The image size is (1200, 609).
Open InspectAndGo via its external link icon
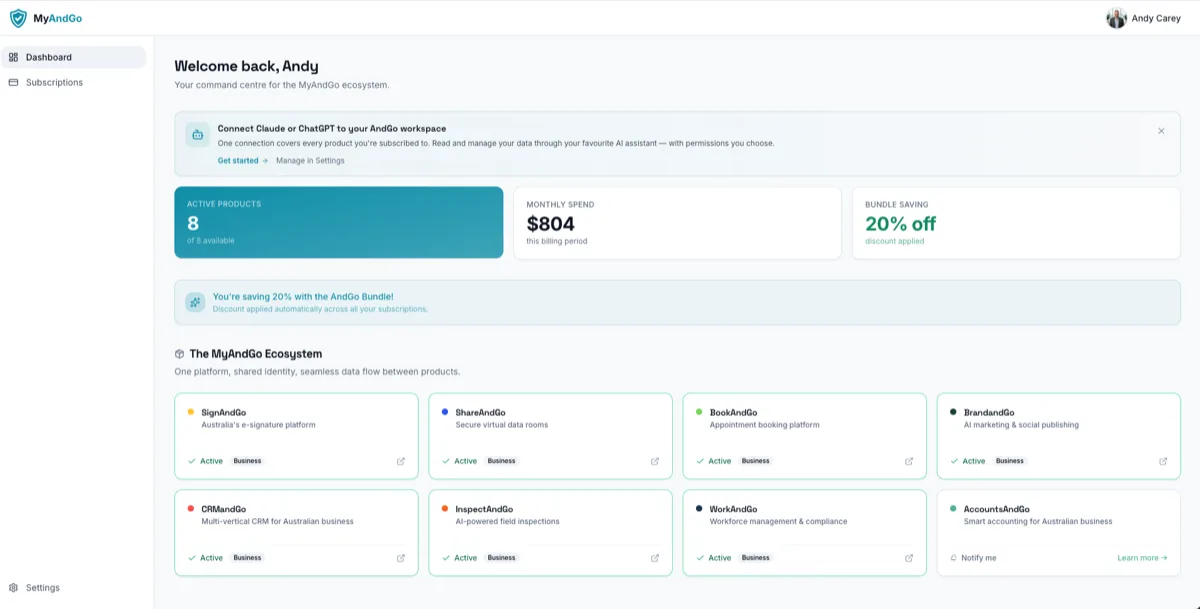pyautogui.click(x=655, y=558)
